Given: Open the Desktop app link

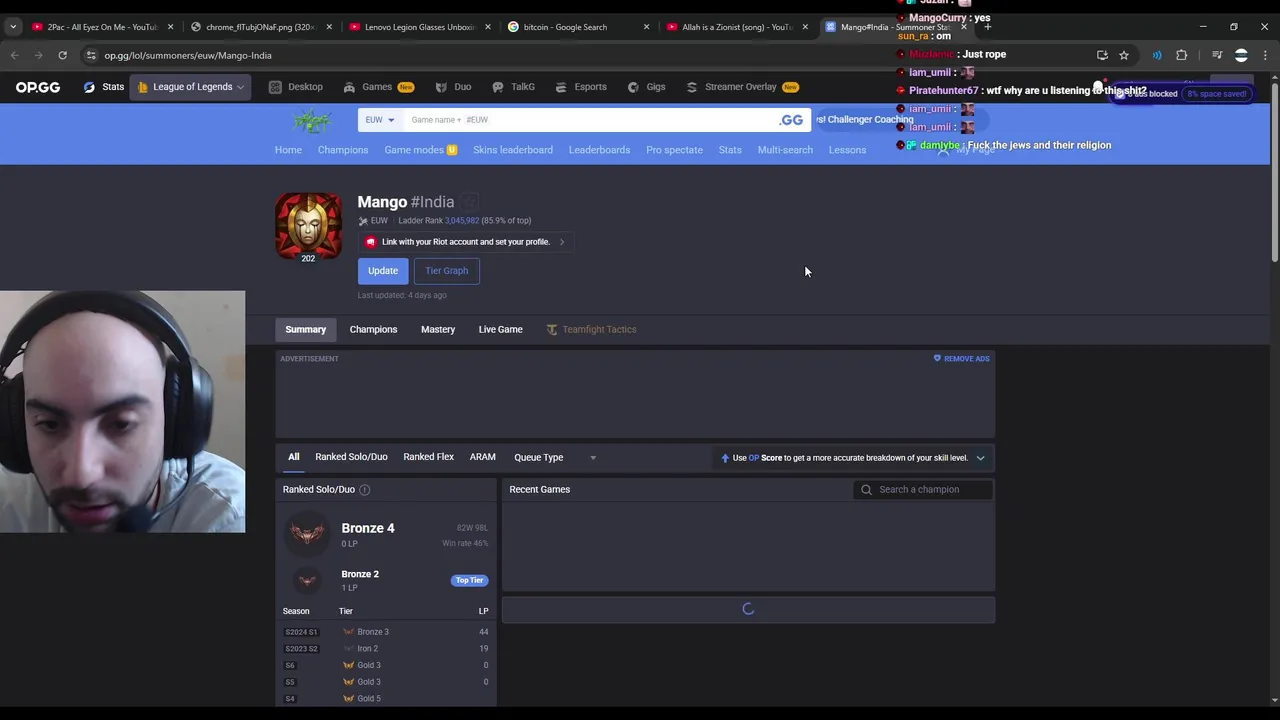Looking at the screenshot, I should coord(296,87).
